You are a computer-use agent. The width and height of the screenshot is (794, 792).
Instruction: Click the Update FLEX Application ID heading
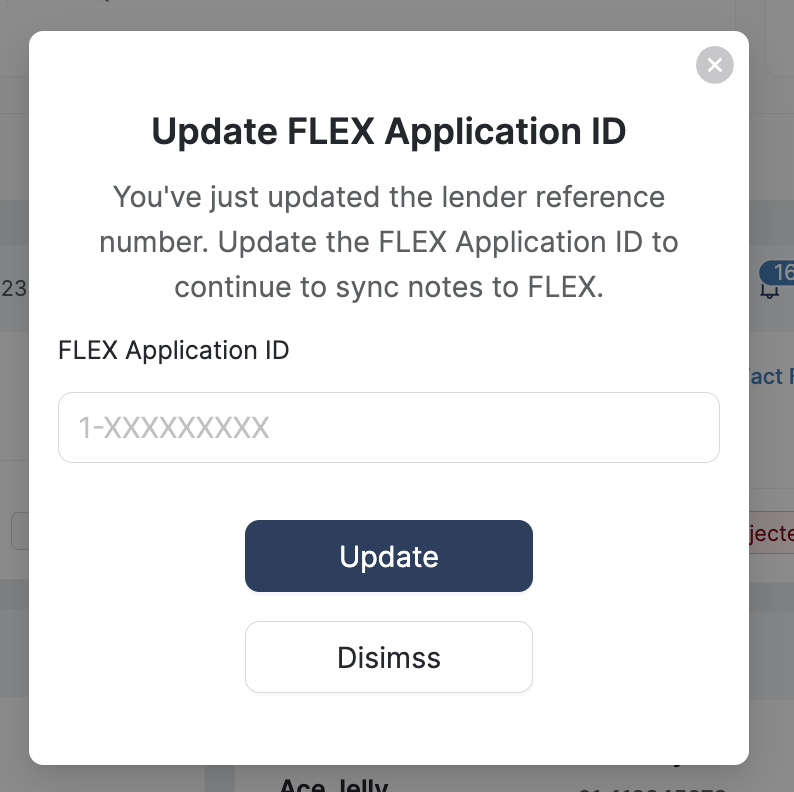tap(389, 131)
